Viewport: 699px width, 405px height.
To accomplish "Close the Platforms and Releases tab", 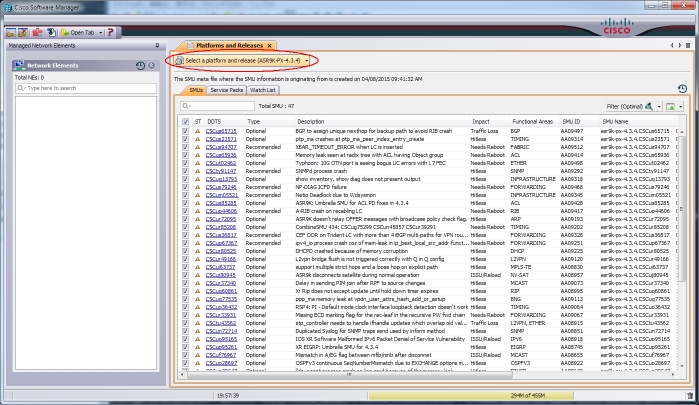I will [269, 45].
